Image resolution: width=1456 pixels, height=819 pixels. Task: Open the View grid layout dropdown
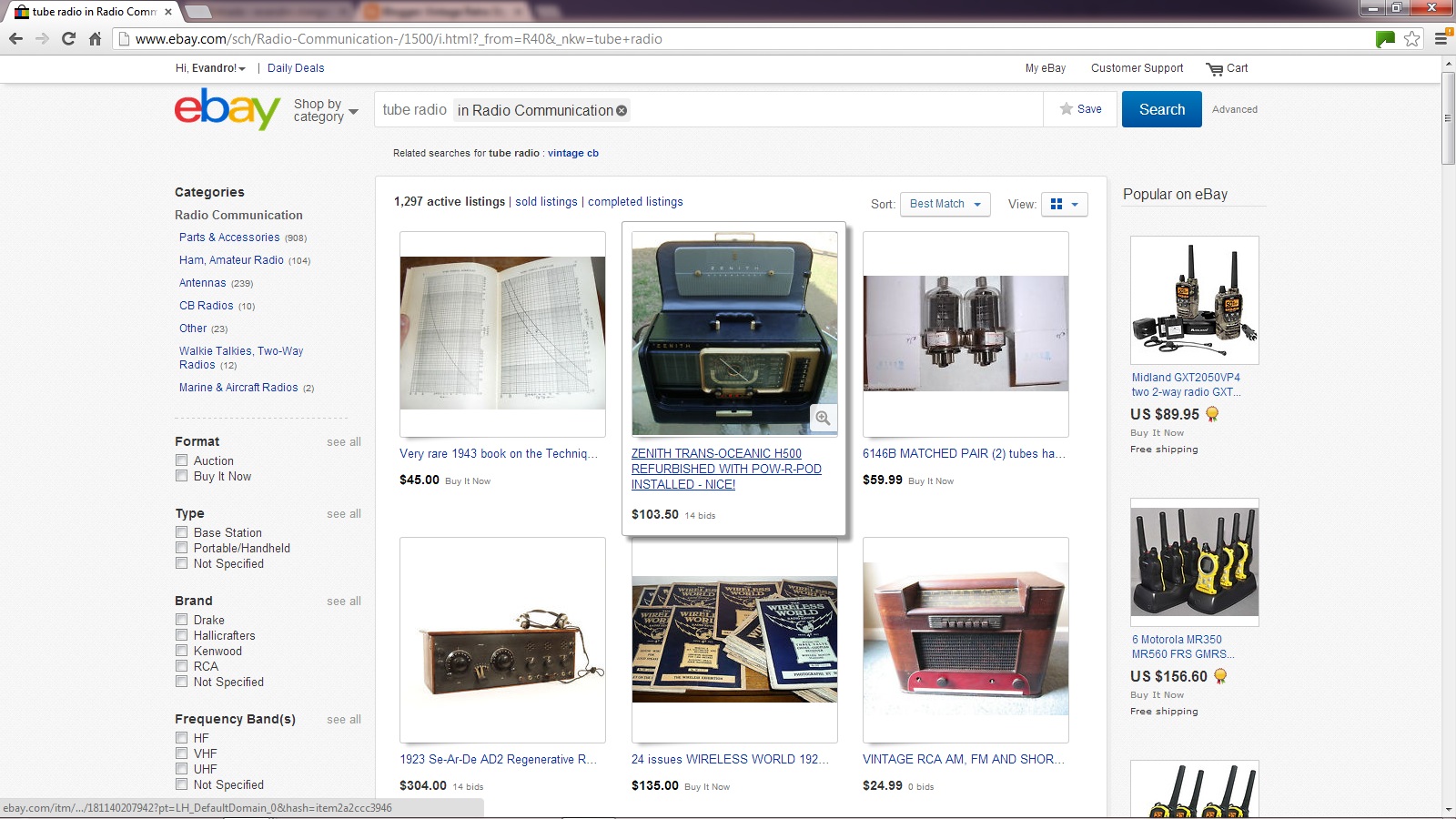(x=1064, y=204)
